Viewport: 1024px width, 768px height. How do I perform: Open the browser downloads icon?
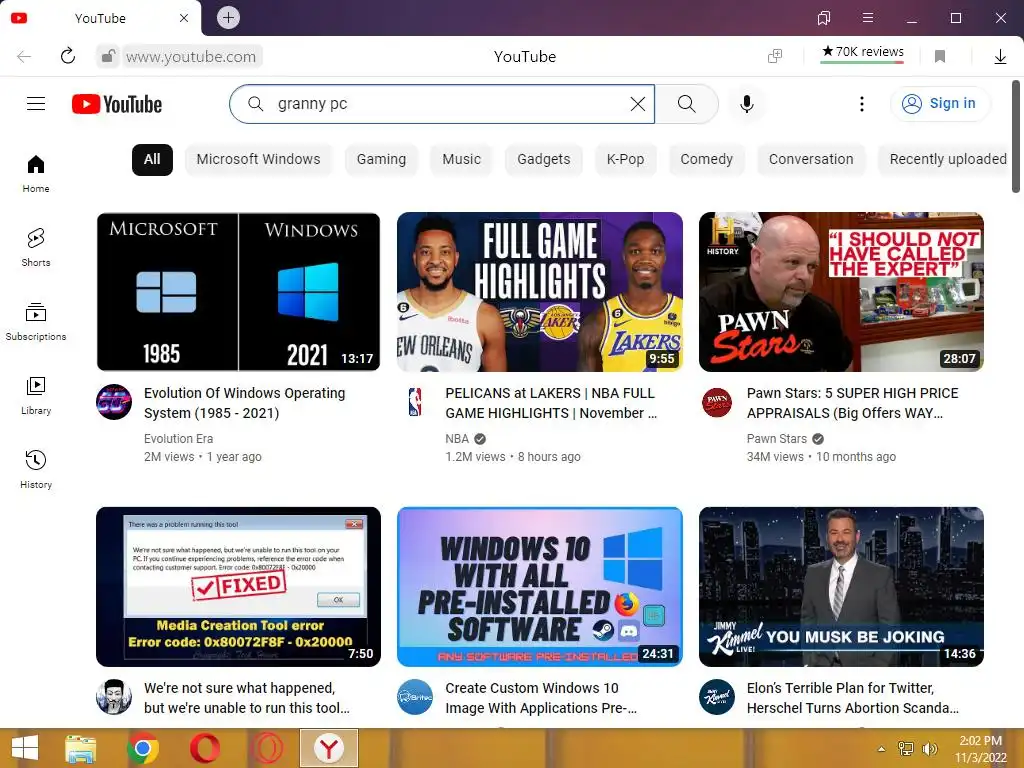[x=1000, y=56]
